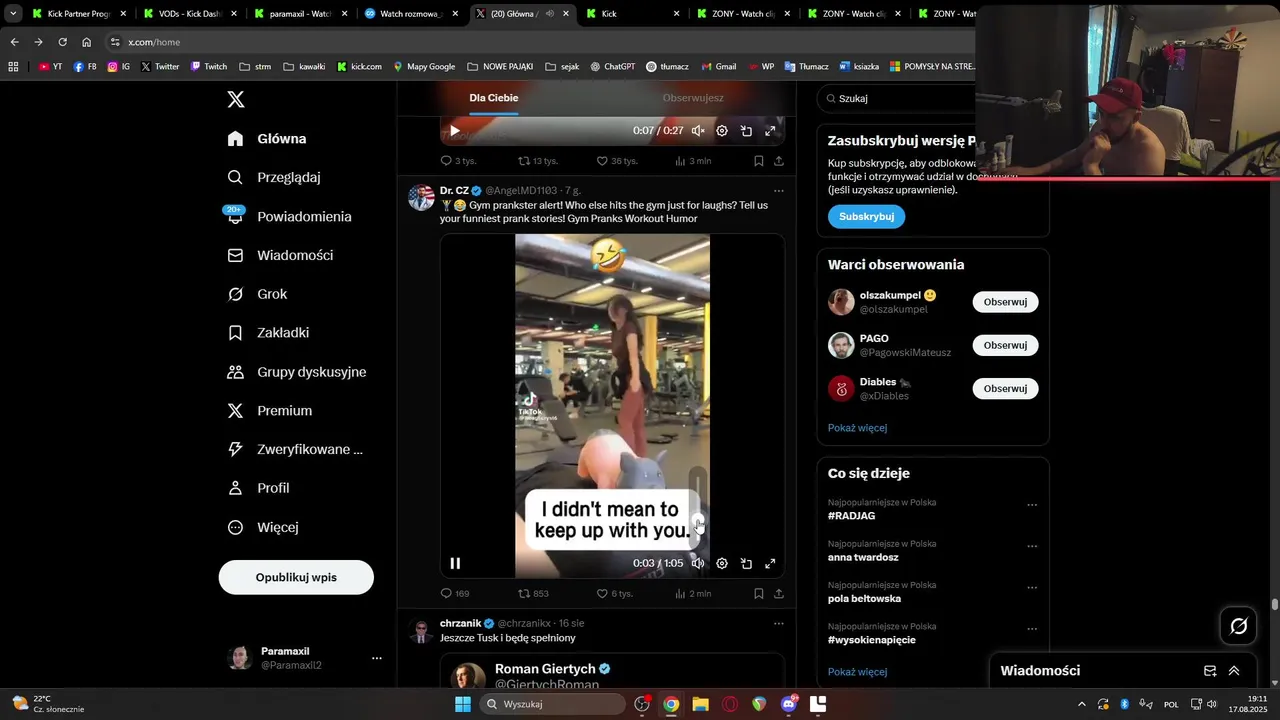Image resolution: width=1280 pixels, height=720 pixels.
Task: Click the Windows Start button
Action: [x=463, y=704]
